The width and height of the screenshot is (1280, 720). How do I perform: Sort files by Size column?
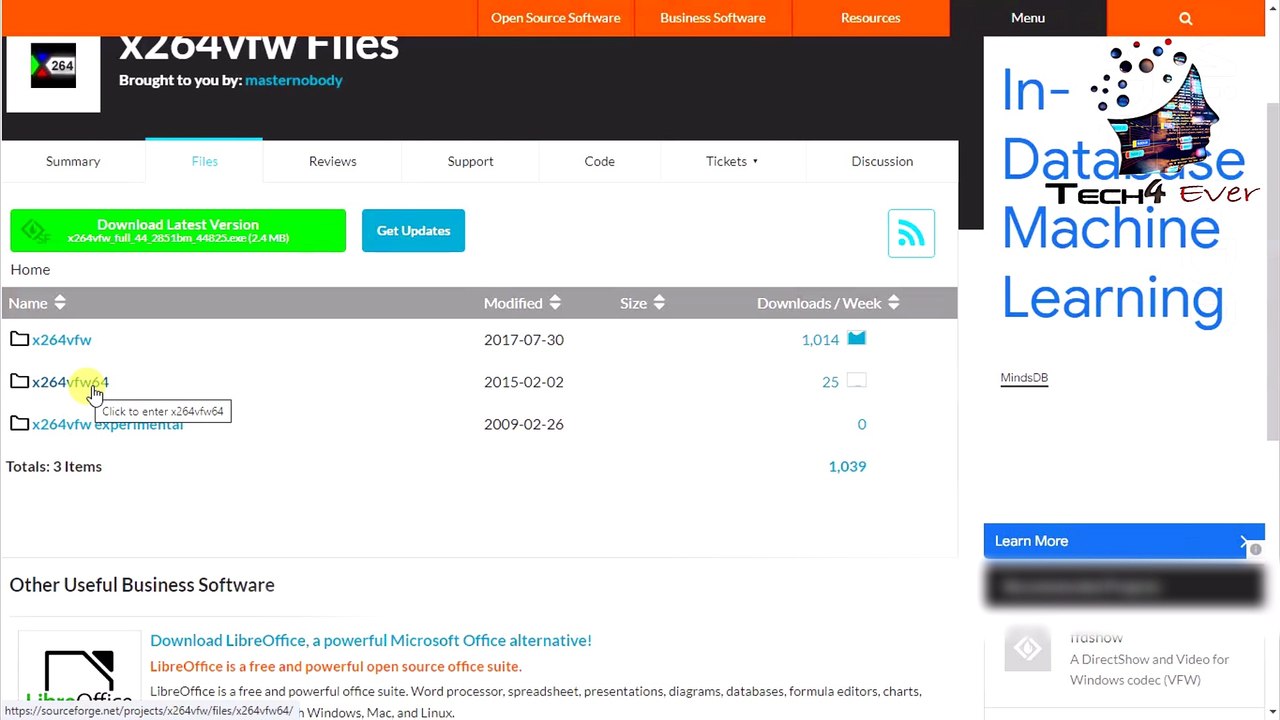(642, 303)
